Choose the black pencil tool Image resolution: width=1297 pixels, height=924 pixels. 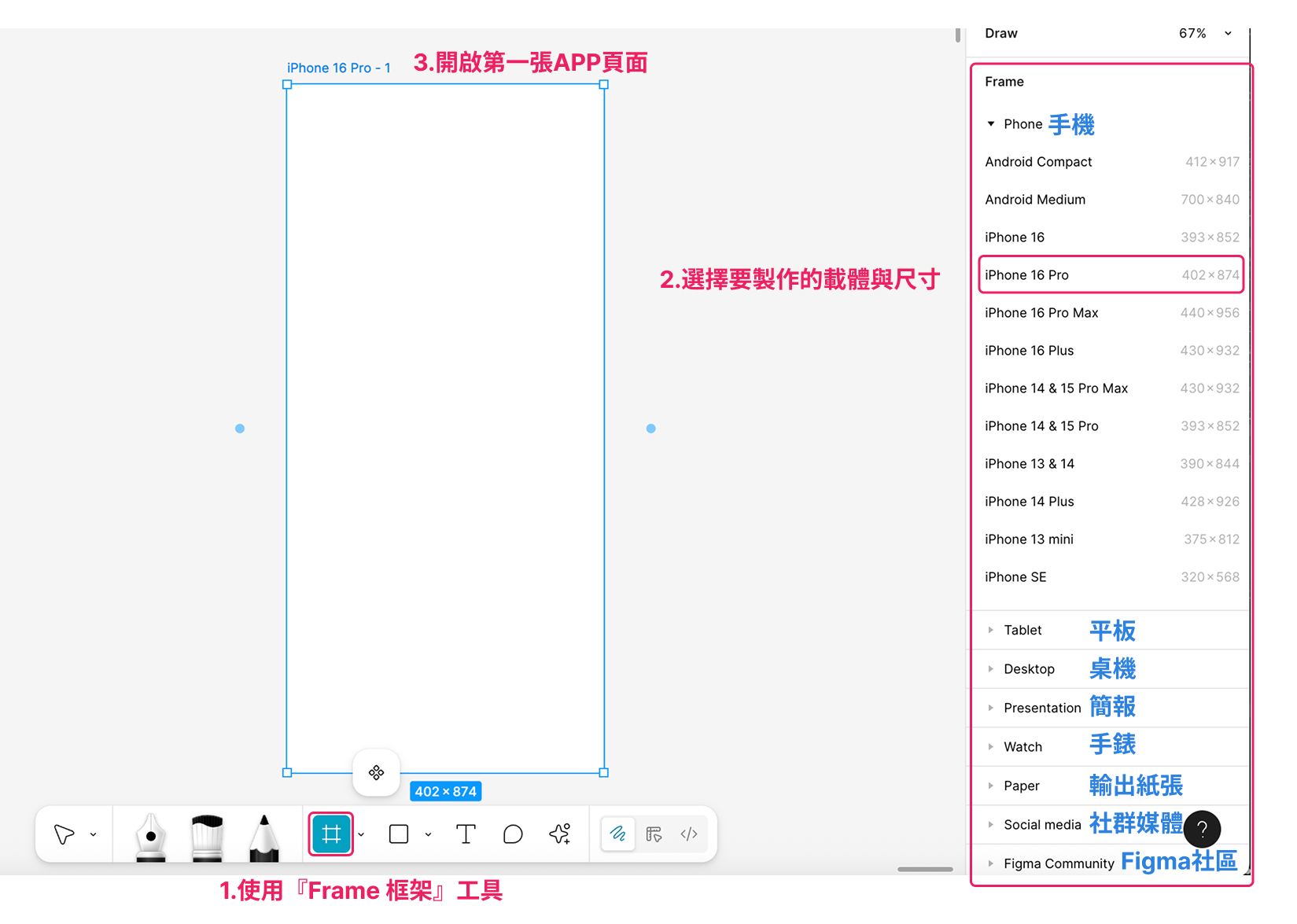(264, 837)
